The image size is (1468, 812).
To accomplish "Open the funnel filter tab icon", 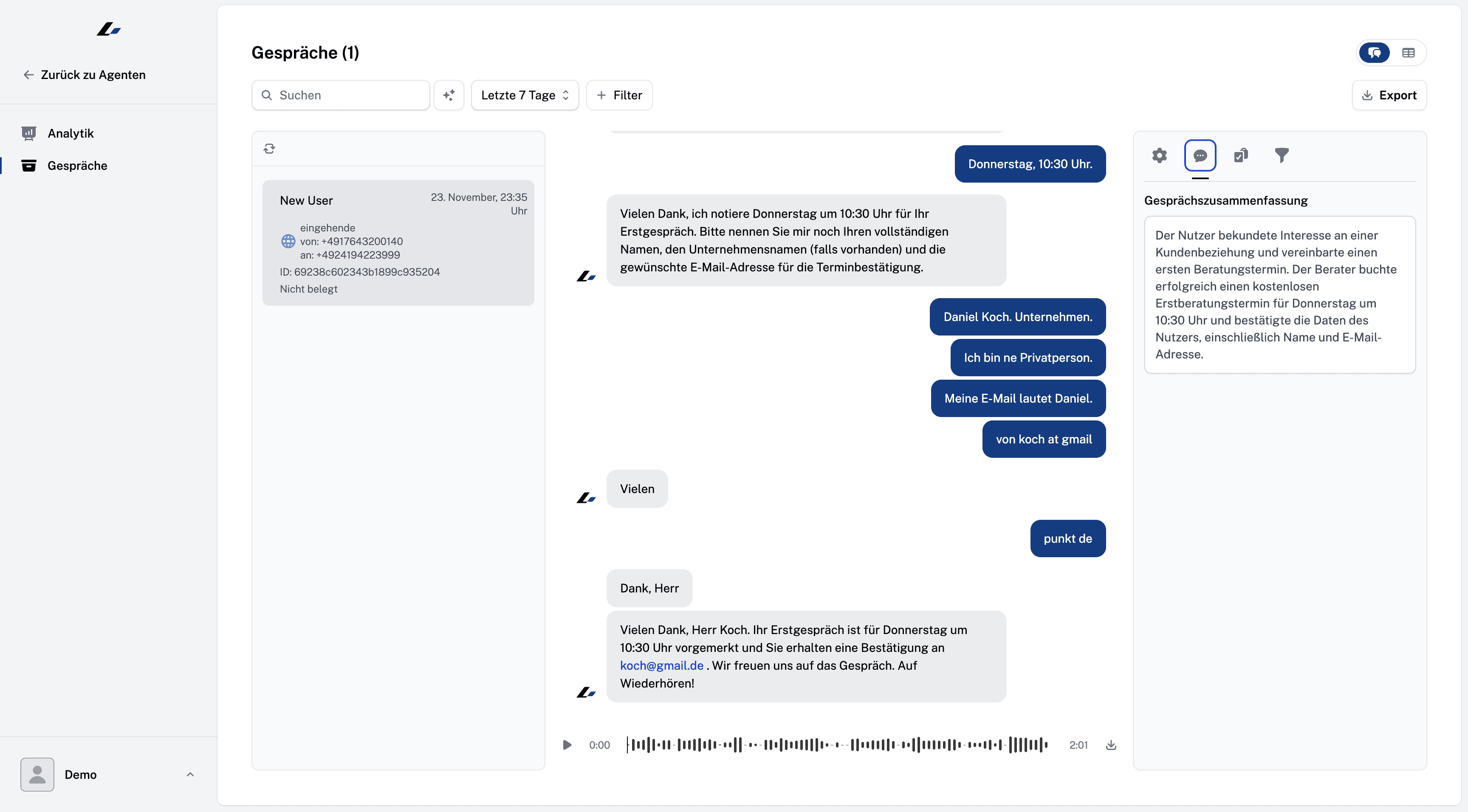I will point(1282,155).
